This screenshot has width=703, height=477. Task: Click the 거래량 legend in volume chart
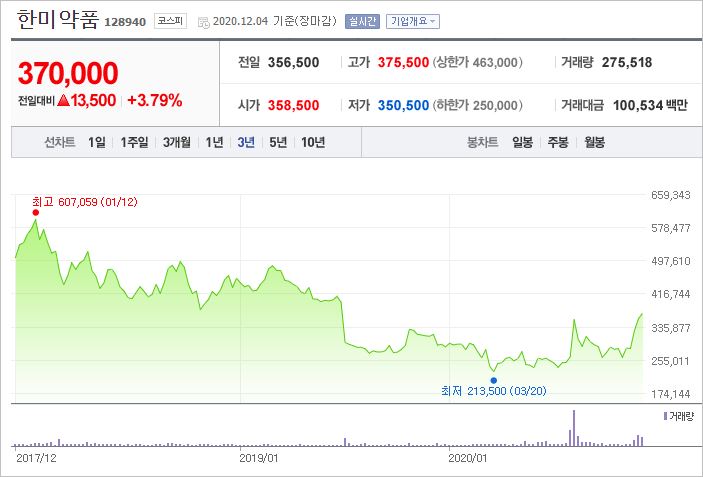(678, 416)
